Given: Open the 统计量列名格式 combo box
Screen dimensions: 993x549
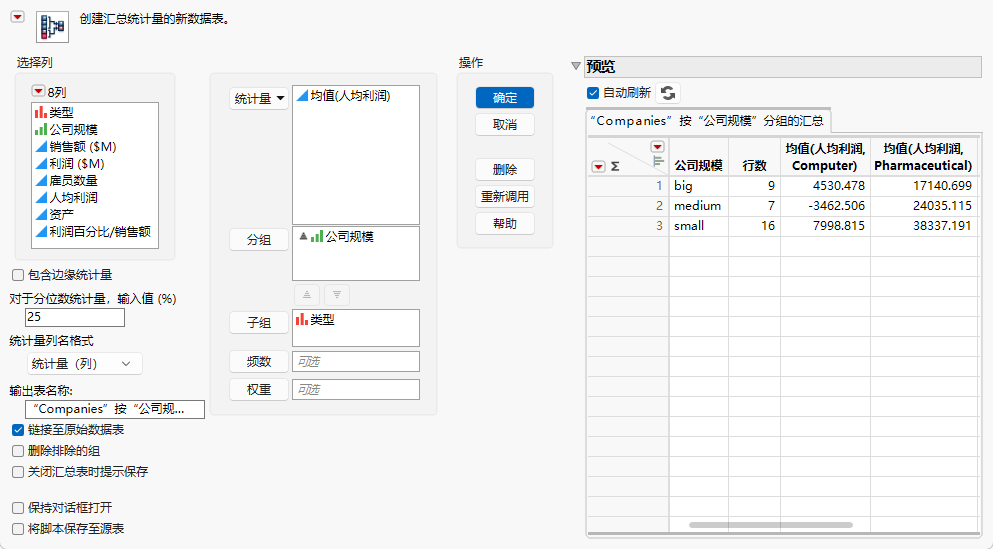Looking at the screenshot, I should tap(85, 363).
